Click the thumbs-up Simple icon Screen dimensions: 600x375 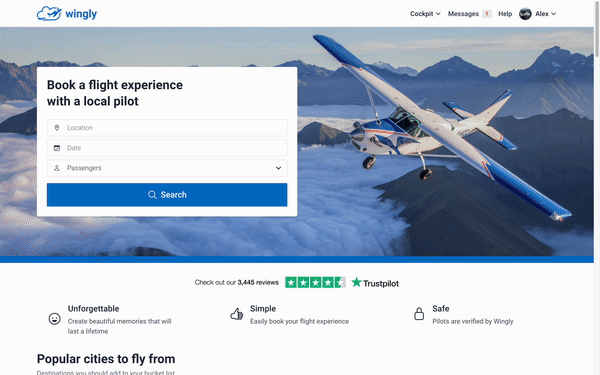[x=236, y=314]
